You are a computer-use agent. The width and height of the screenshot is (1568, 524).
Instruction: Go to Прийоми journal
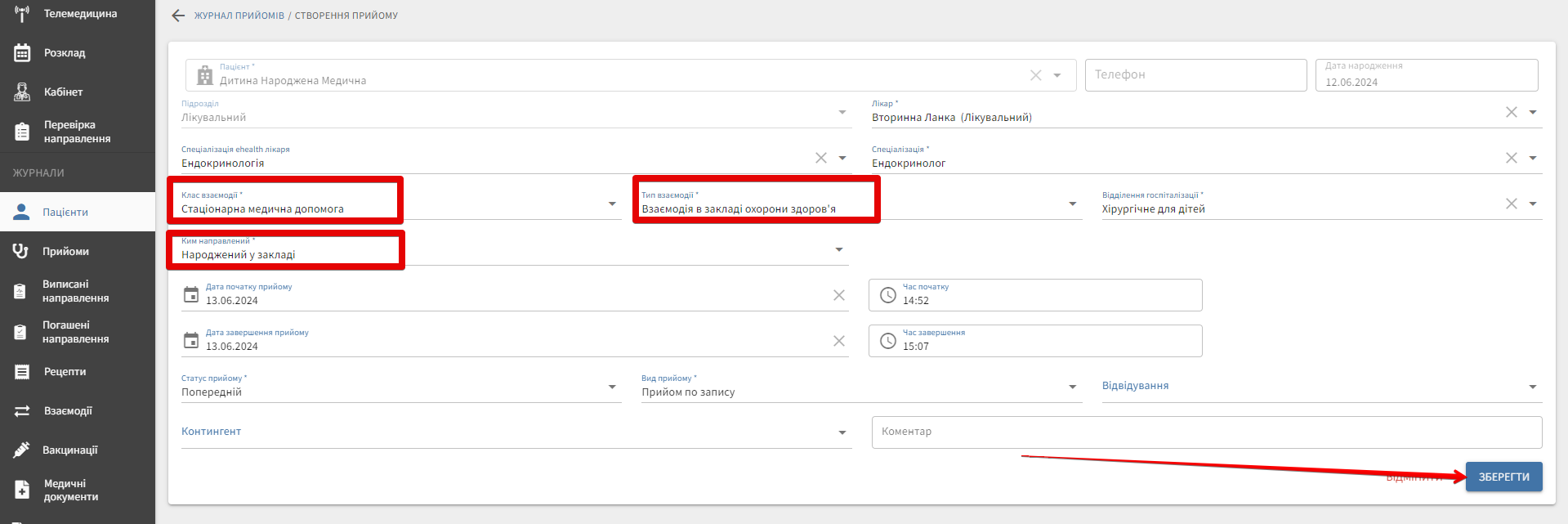click(78, 251)
